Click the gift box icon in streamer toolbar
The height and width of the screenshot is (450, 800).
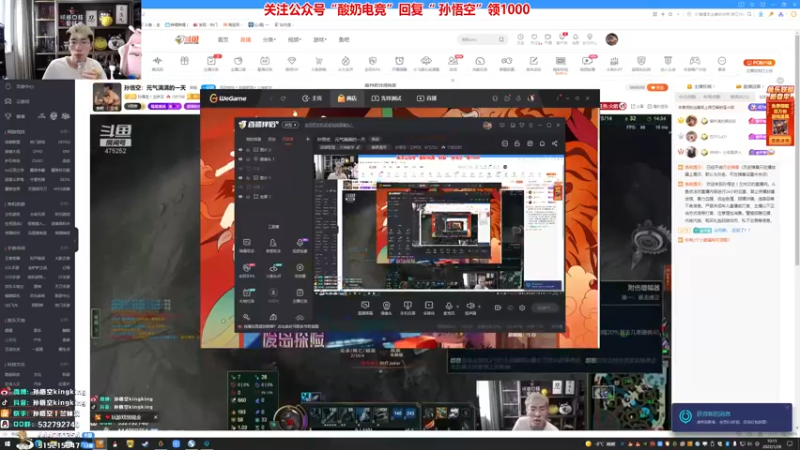[x=184, y=61]
